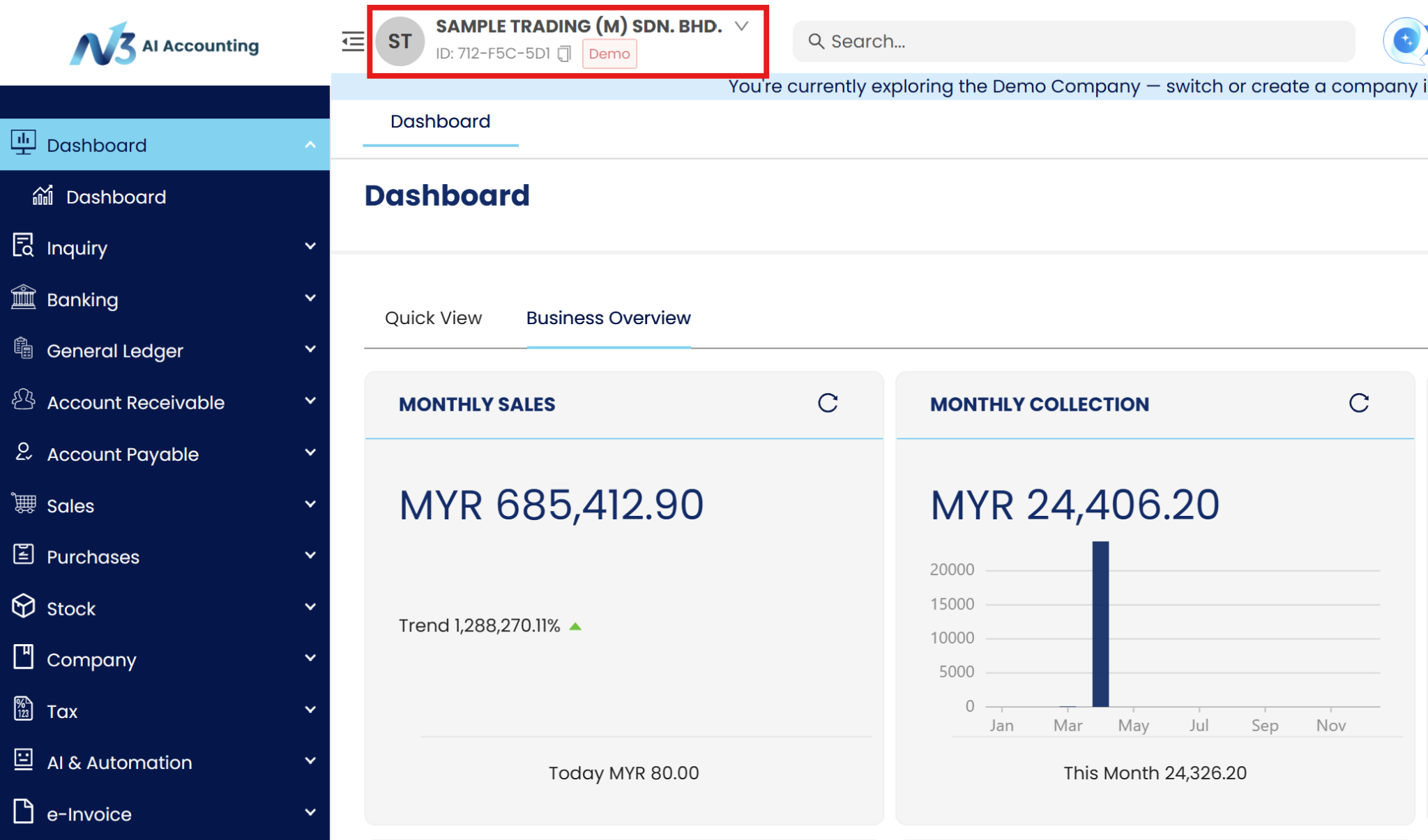Select the Business Overview tab

608,318
